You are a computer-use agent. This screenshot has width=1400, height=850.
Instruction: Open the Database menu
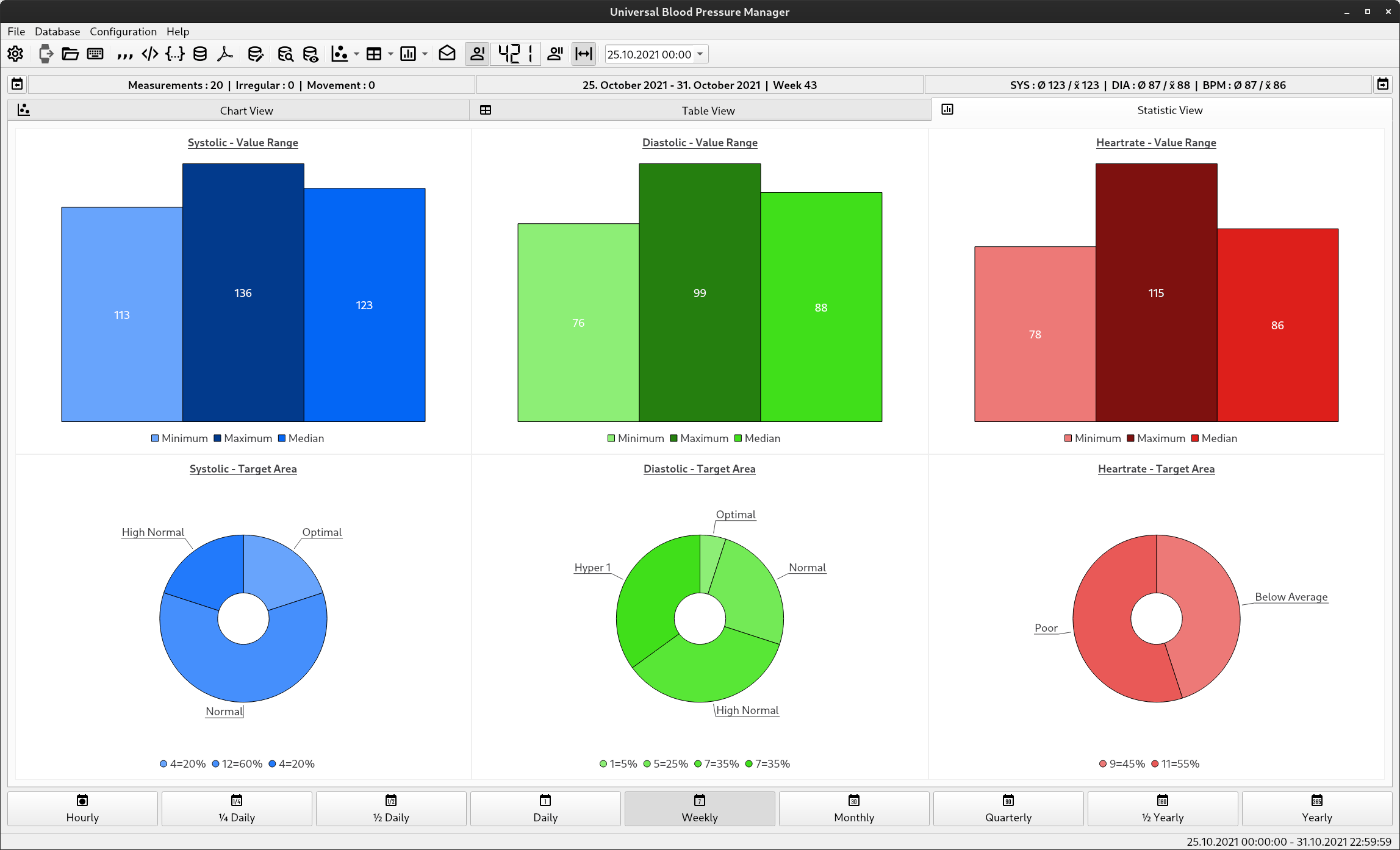click(57, 32)
